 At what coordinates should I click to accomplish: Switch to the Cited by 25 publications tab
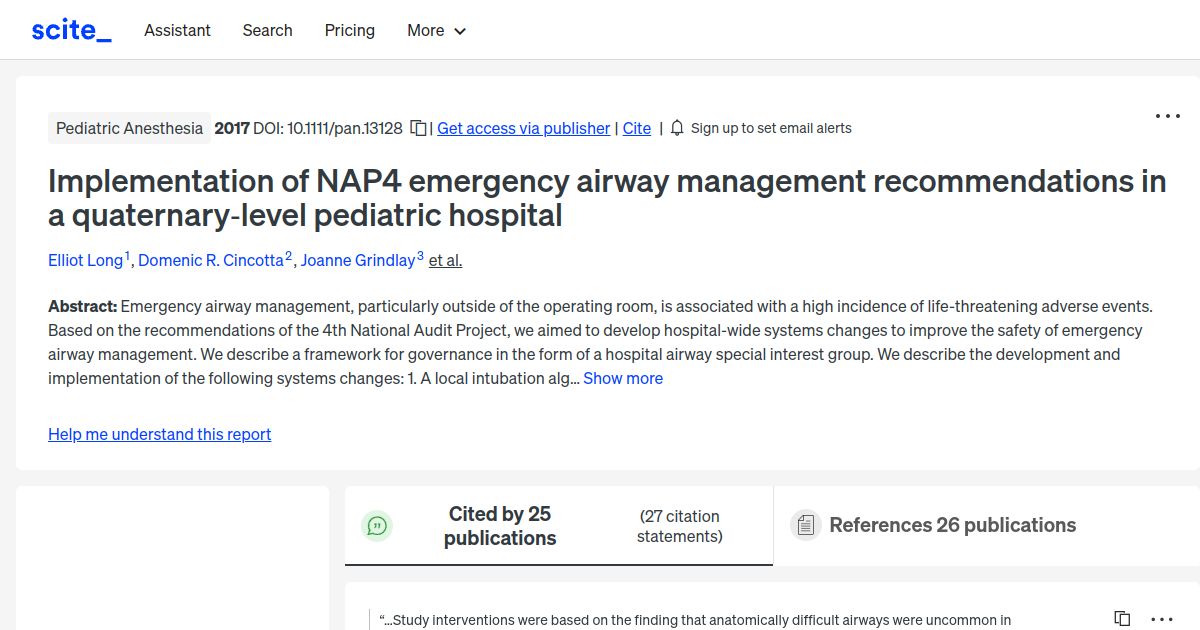click(499, 524)
